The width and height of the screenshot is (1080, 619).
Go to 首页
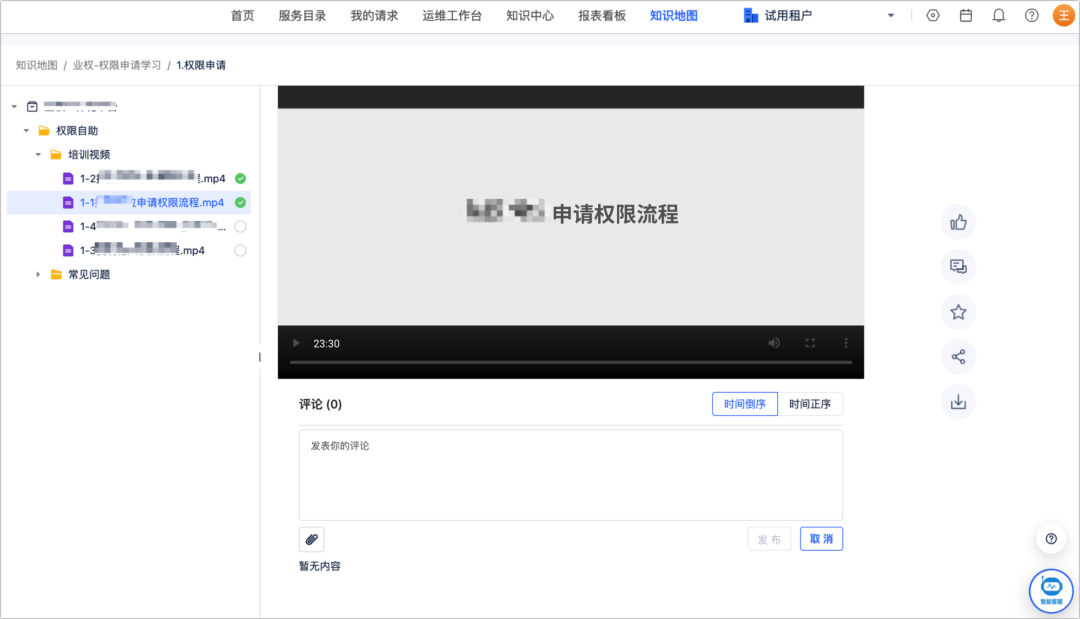[242, 15]
